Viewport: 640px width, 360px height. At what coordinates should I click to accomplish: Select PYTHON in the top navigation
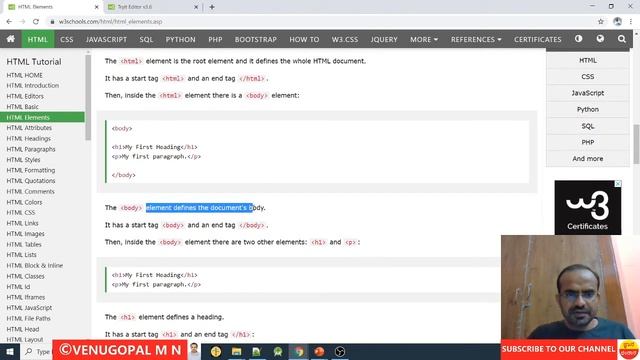tap(180, 40)
